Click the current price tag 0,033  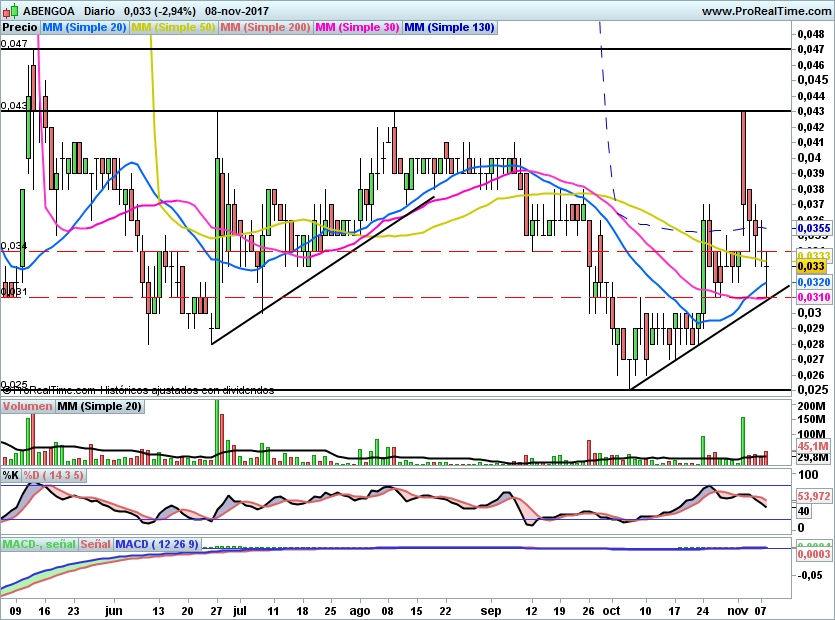coord(811,267)
